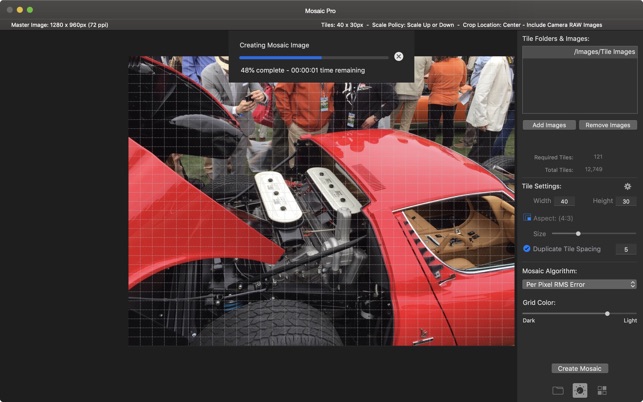Open the Mosaic Algorithm dropdown
This screenshot has height=402, width=643.
(x=579, y=284)
